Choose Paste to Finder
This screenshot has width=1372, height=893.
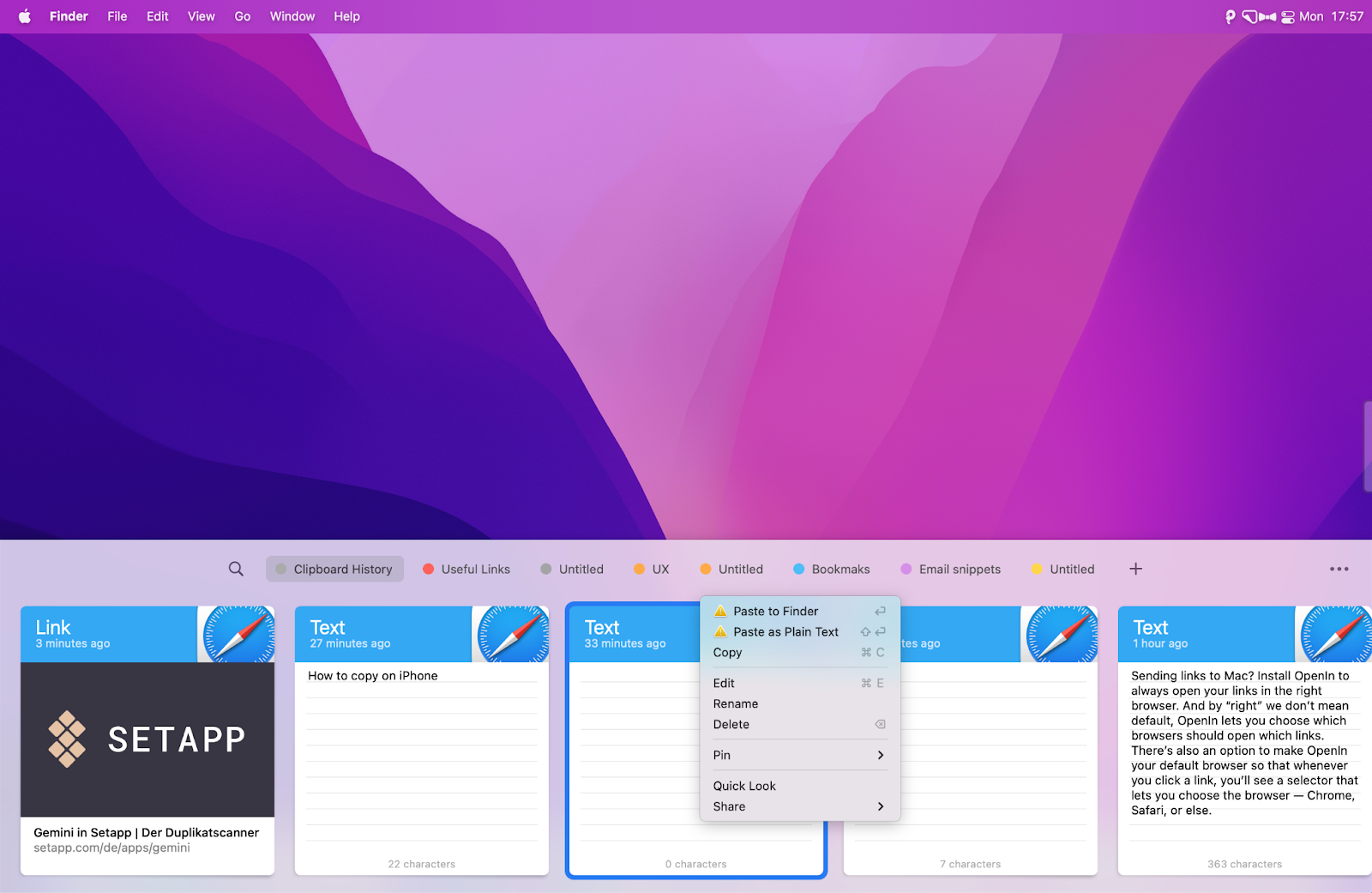coord(774,611)
